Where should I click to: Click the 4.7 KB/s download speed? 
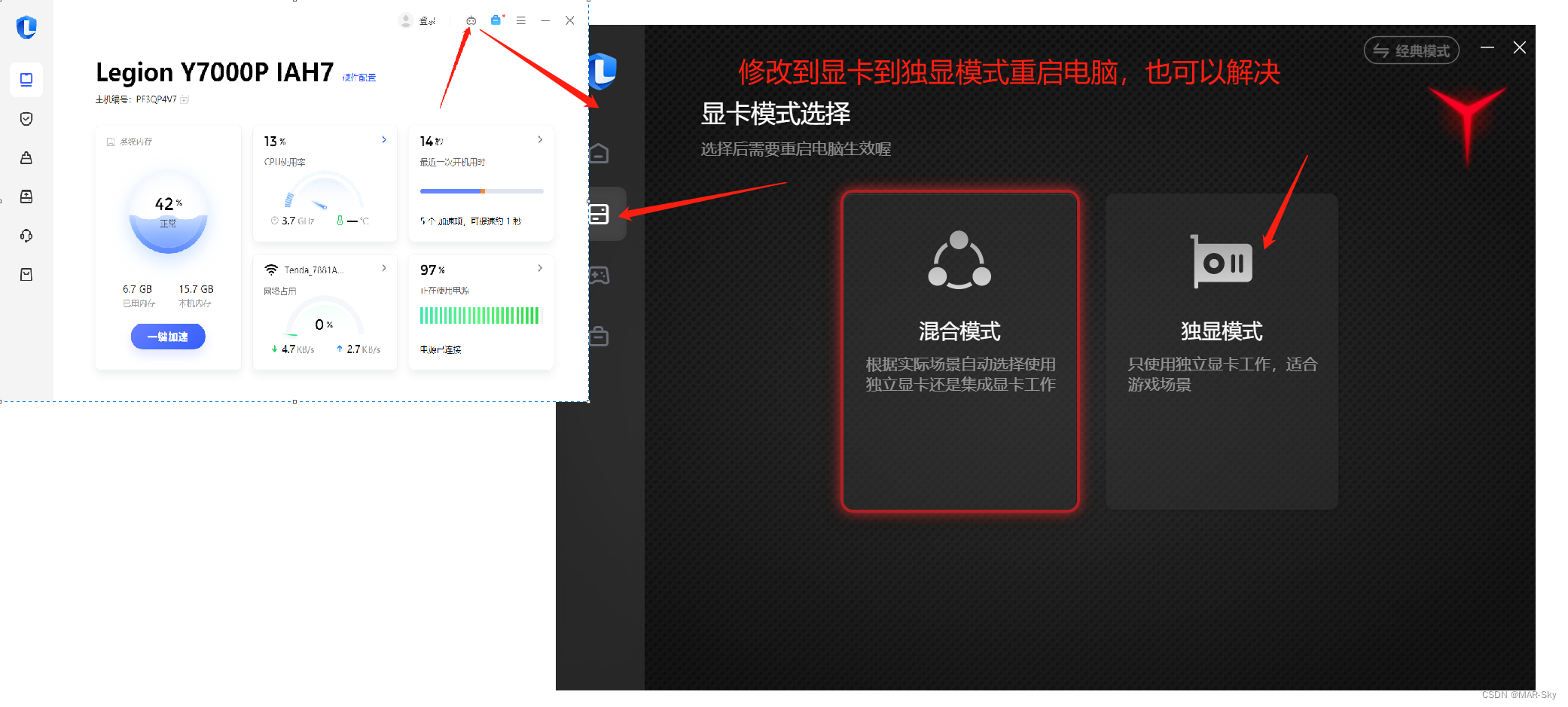click(293, 349)
